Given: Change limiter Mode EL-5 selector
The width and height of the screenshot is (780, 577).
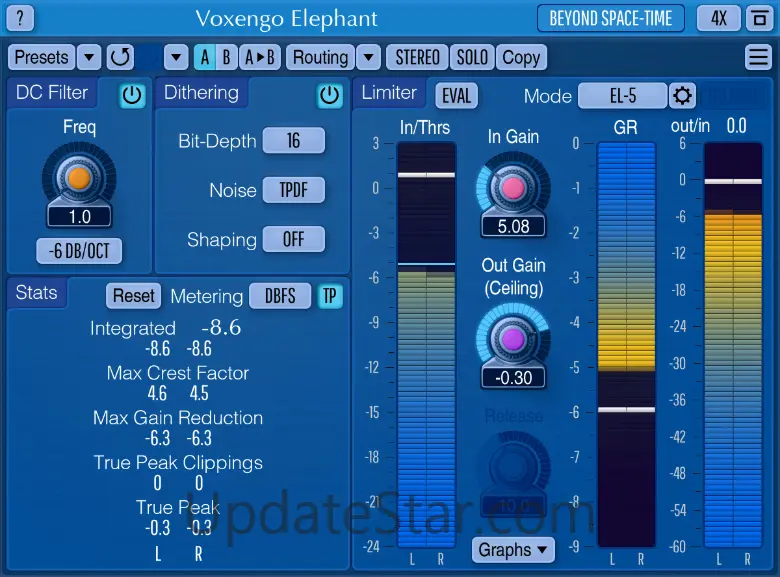Looking at the screenshot, I should 622,96.
